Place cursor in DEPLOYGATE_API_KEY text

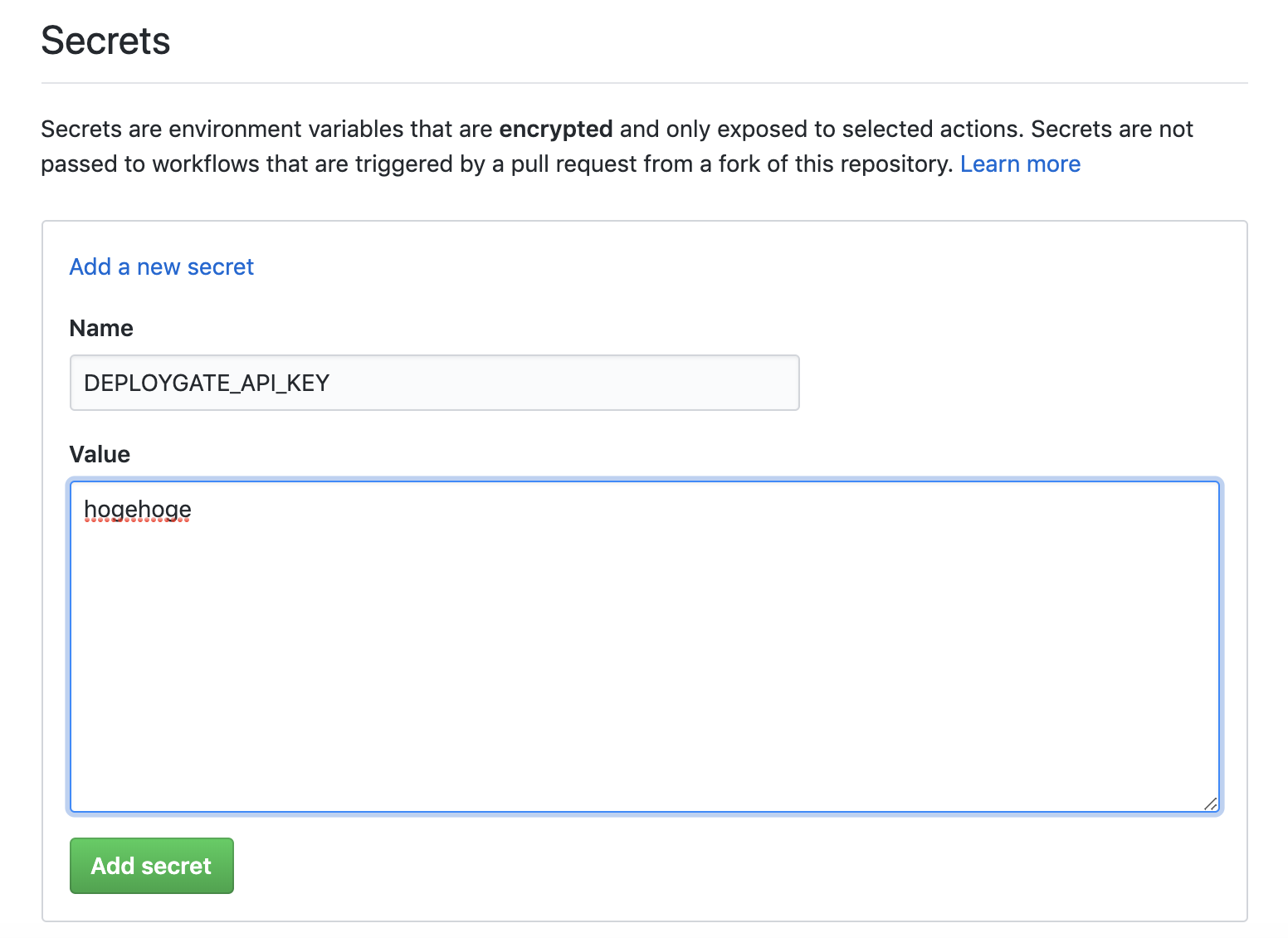[x=207, y=383]
